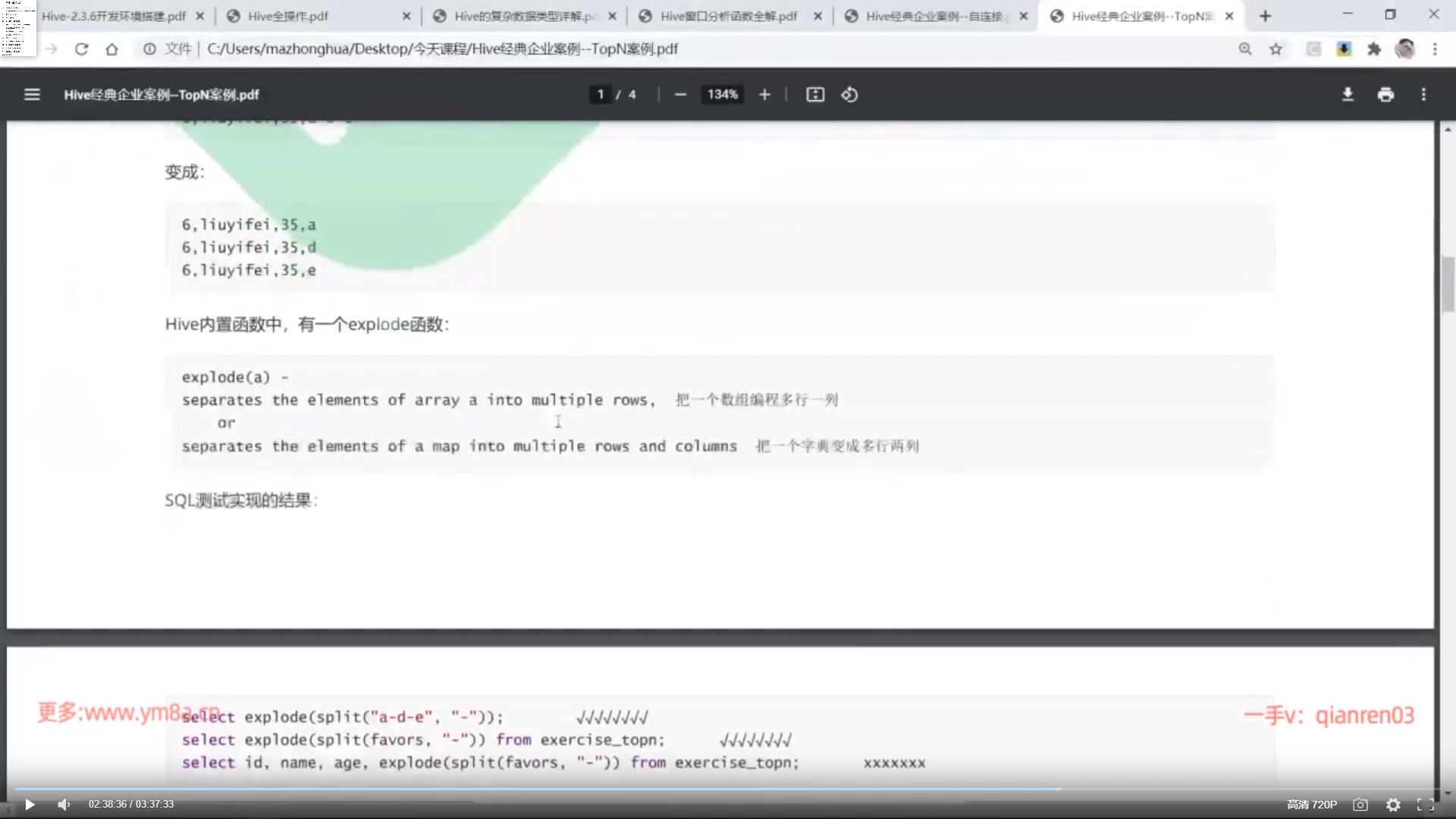Click the PDF page number input field

click(x=601, y=95)
